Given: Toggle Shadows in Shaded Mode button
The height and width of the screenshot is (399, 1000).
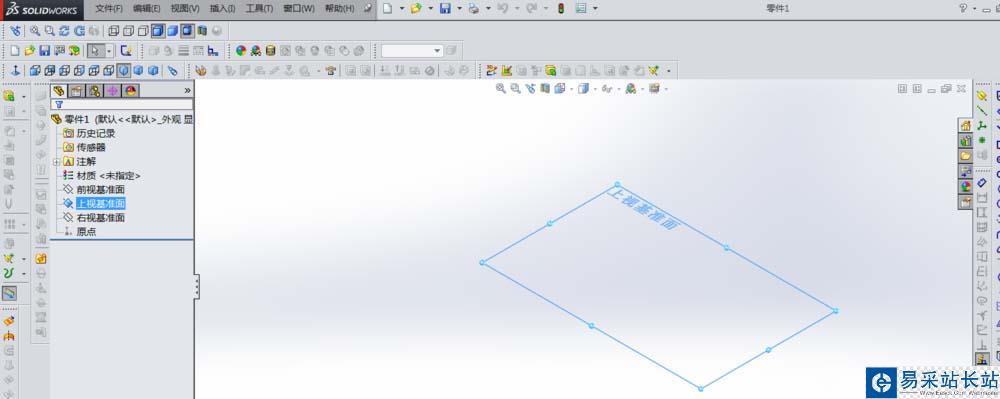Looking at the screenshot, I should [x=187, y=31].
